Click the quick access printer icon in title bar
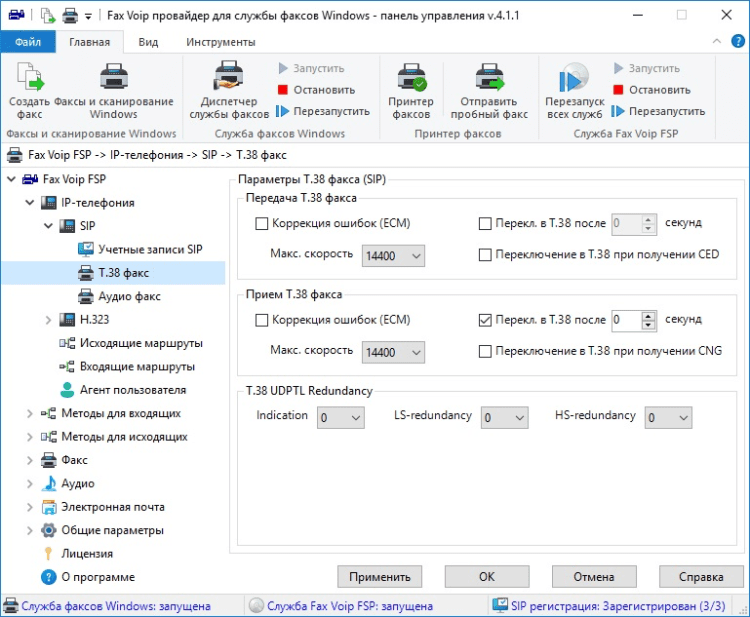 70,16
